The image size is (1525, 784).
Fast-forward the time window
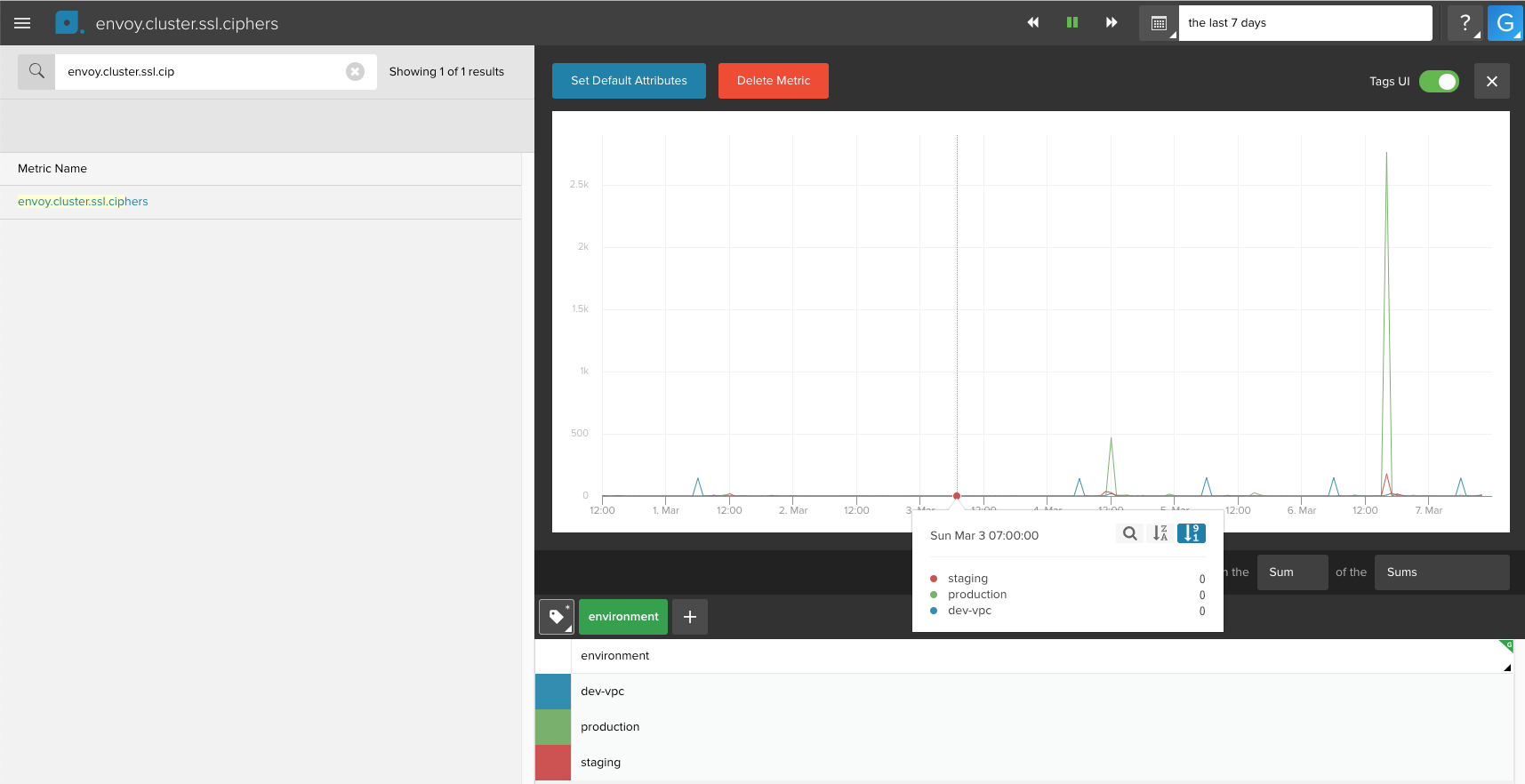[1112, 23]
